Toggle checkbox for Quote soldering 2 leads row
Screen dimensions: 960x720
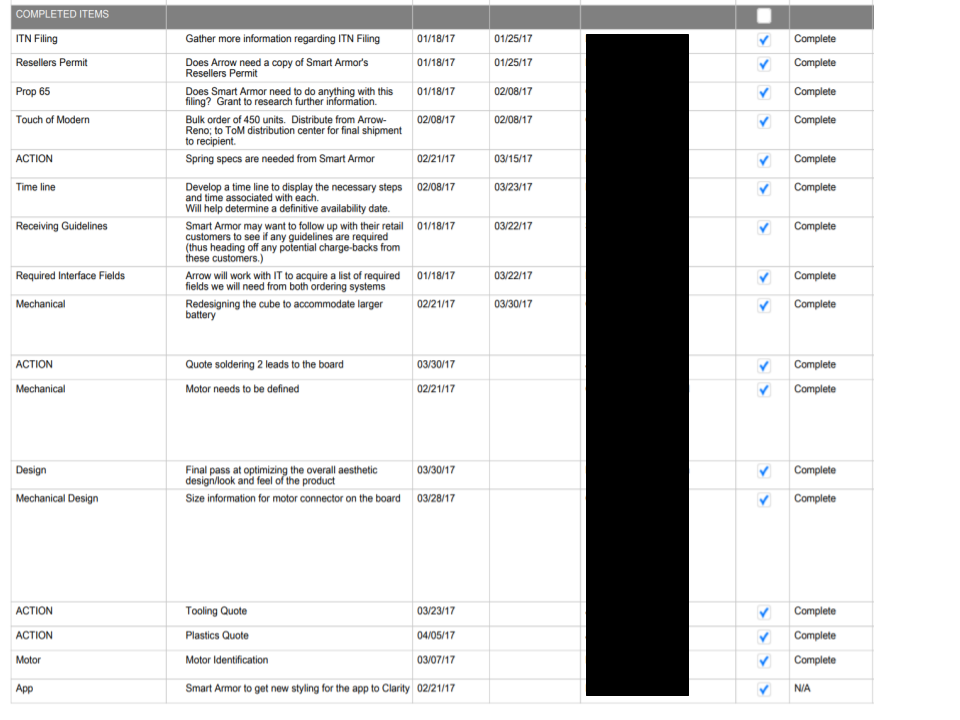[x=763, y=366]
